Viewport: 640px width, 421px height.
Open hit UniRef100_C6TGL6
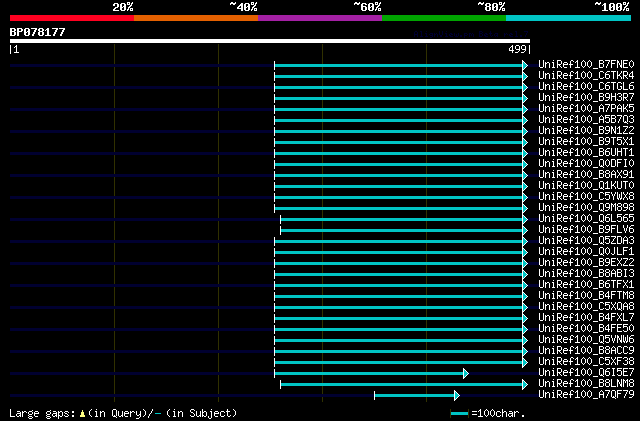(x=586, y=87)
